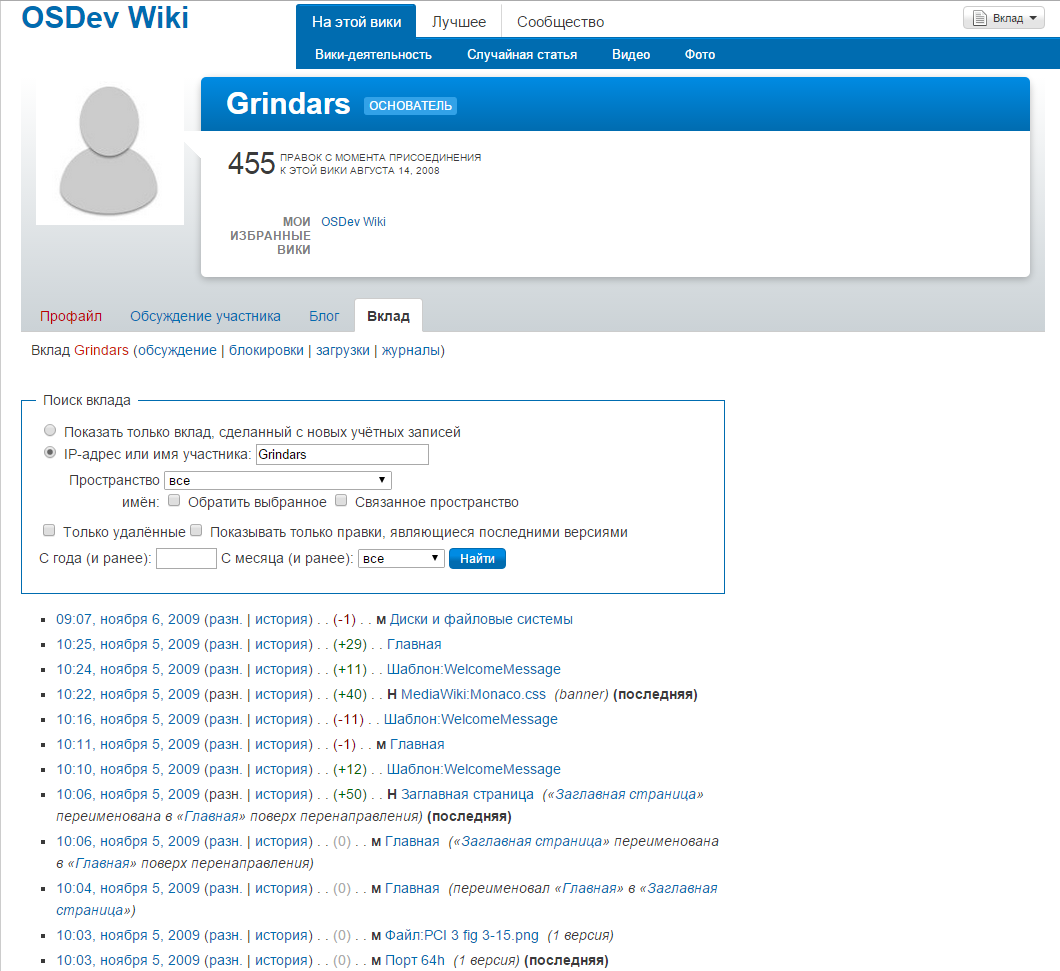The width and height of the screenshot is (1060, 971).
Task: Open Файл:PCI 3 fig 3-15.png link
Action: (462, 936)
